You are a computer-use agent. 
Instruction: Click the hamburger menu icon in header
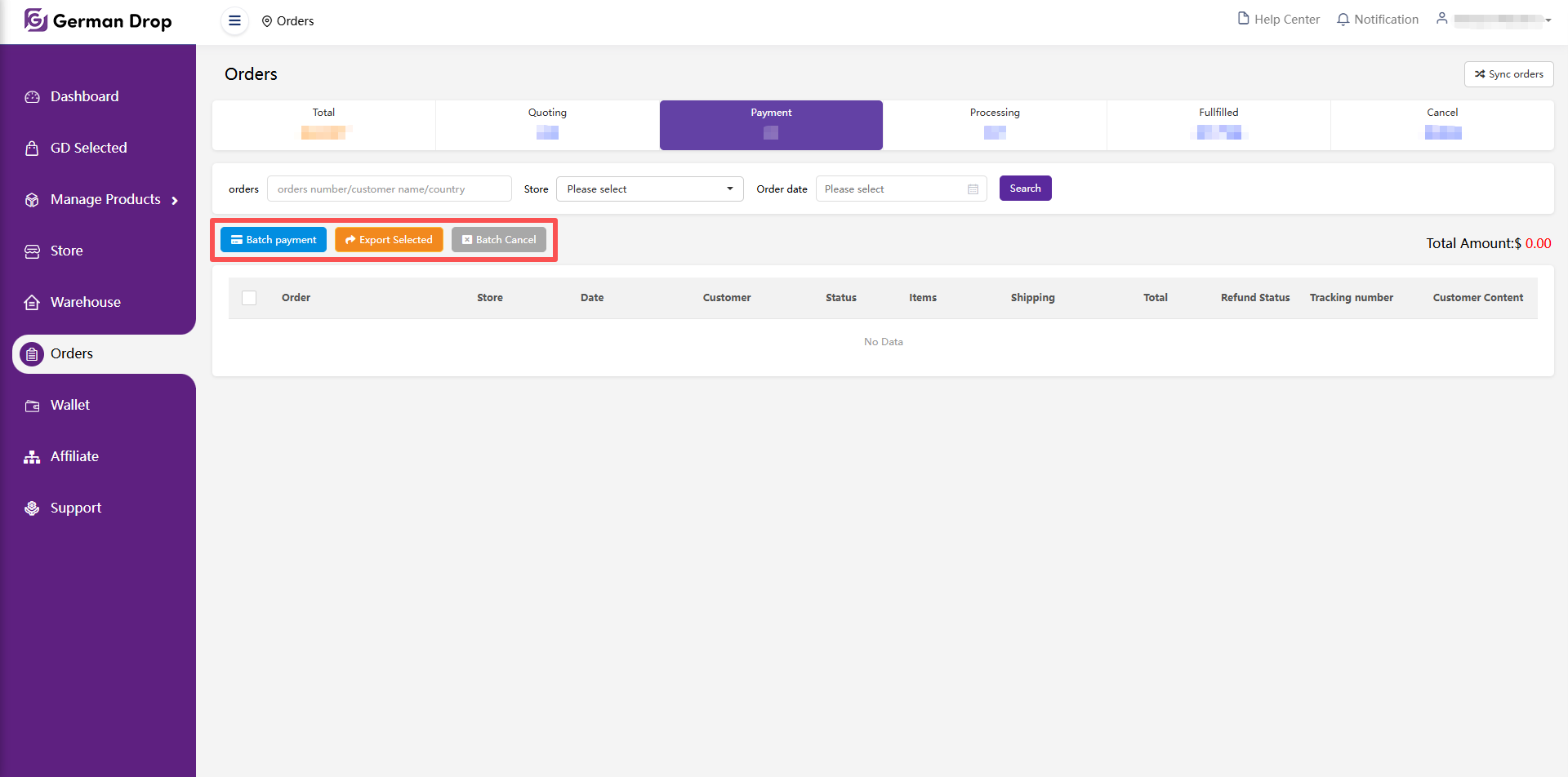tap(234, 21)
